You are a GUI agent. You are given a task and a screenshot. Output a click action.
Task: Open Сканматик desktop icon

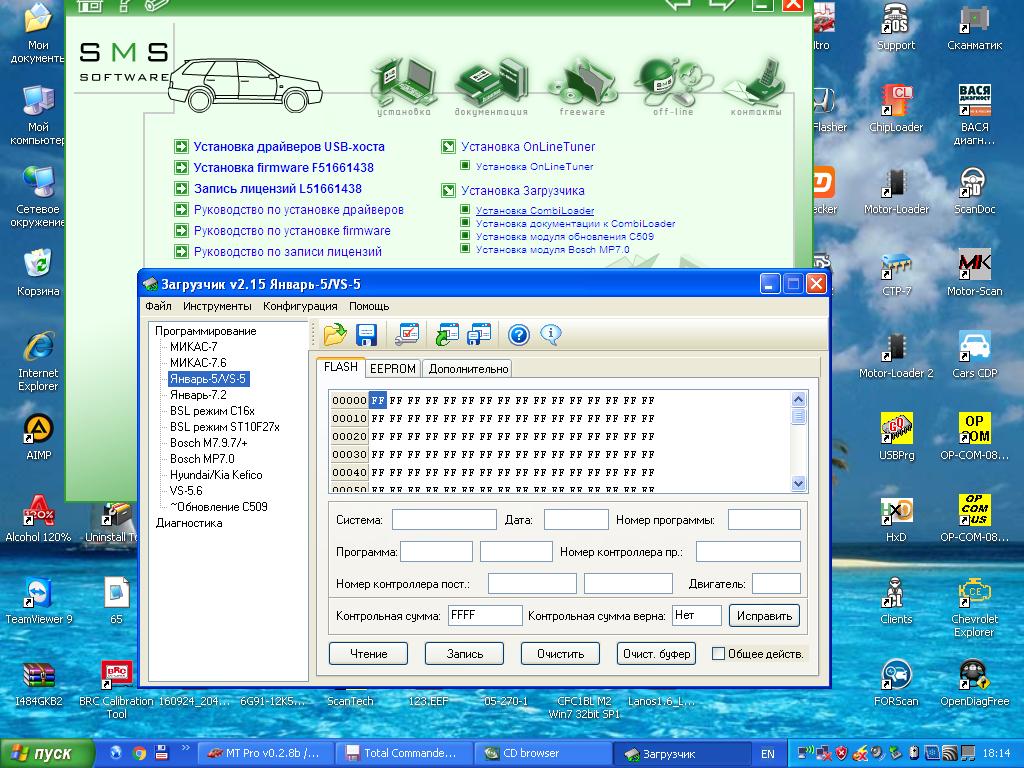click(x=974, y=27)
